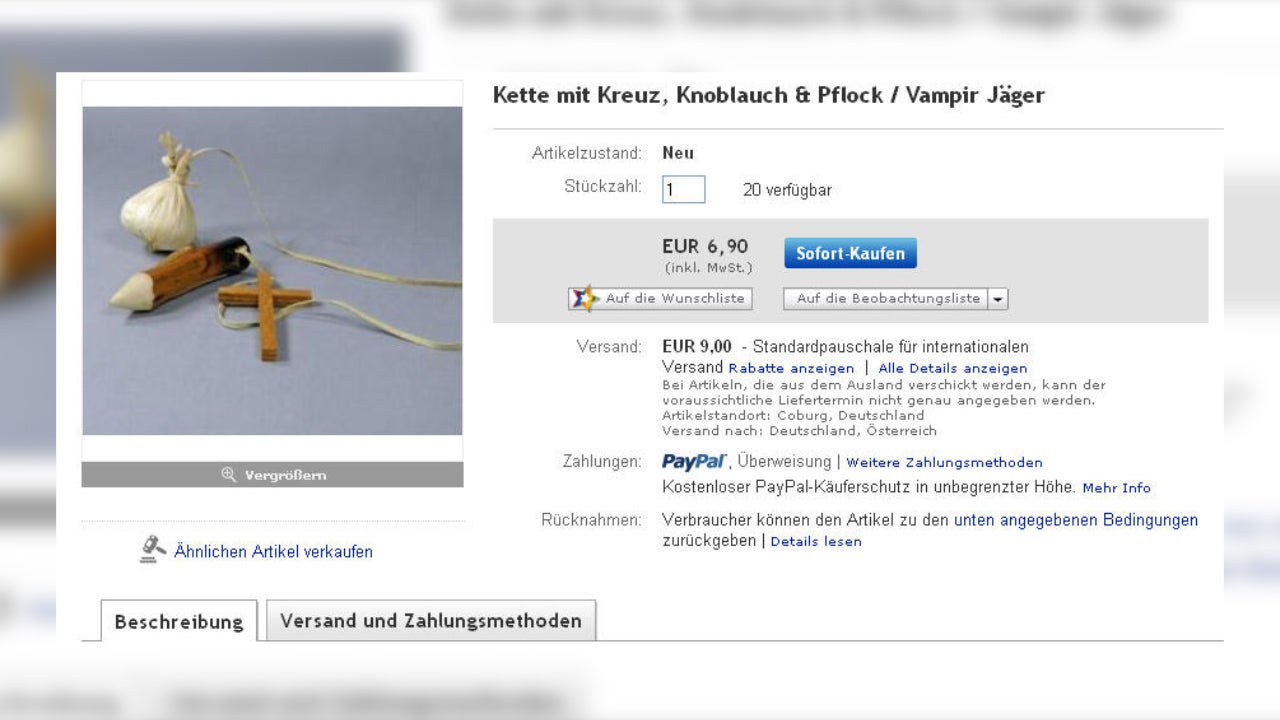Open the Versand und Zahlungsmethoden tab
This screenshot has width=1280, height=720.
[x=431, y=620]
